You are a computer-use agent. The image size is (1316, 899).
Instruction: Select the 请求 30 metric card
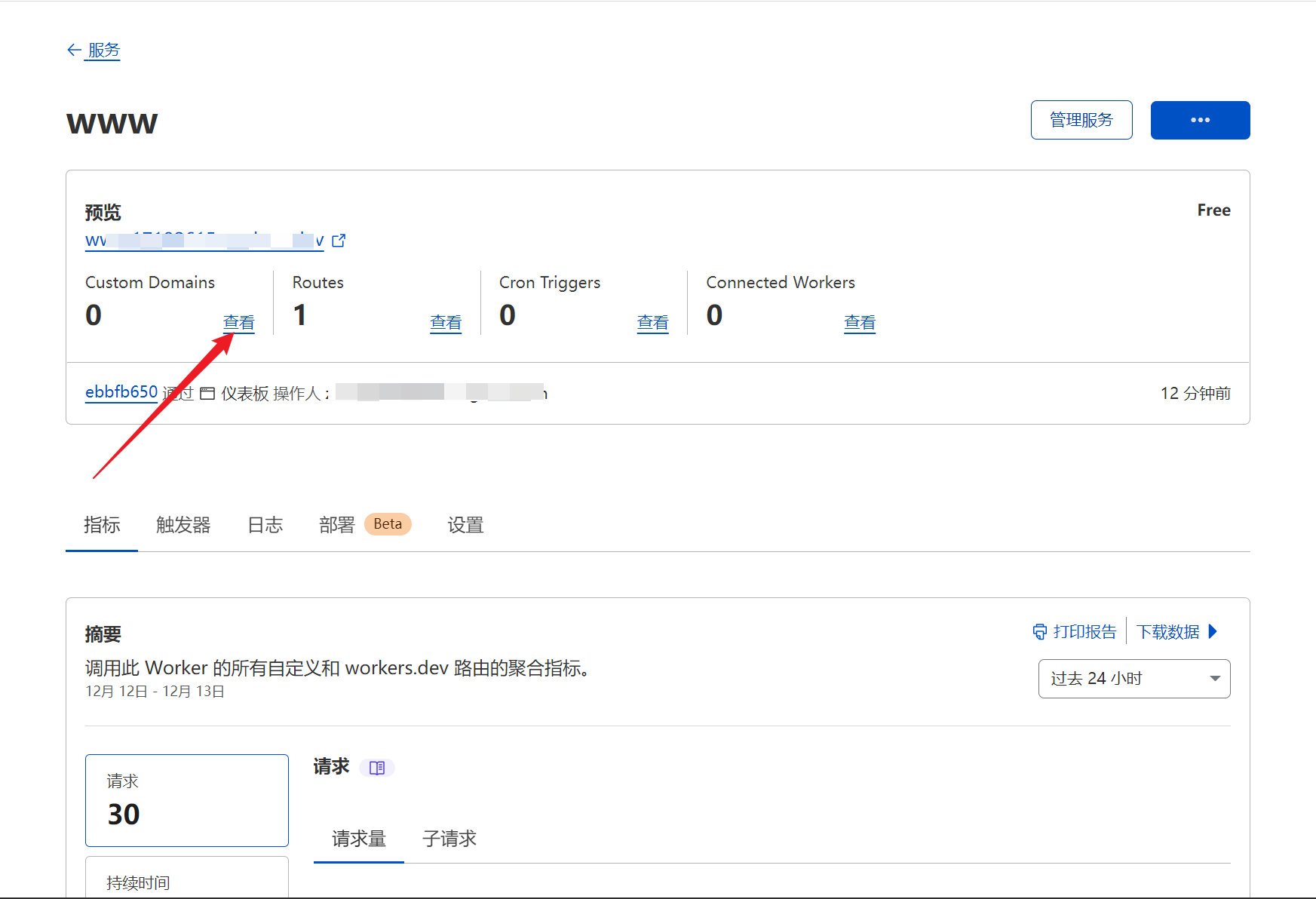pyautogui.click(x=187, y=800)
